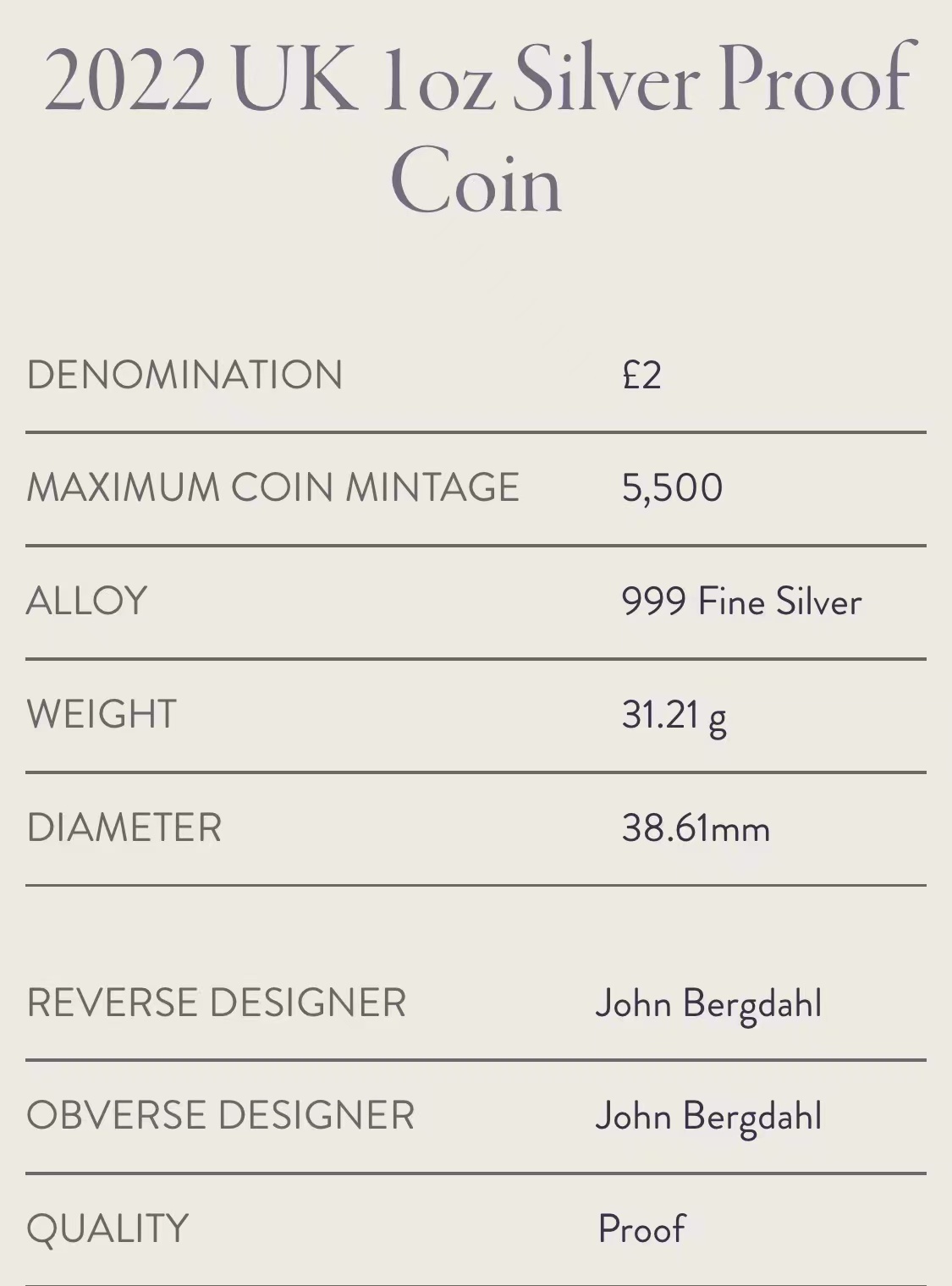Screen dimensions: 952x1286
Task: Click the 31.21 g weight value
Action: (674, 716)
